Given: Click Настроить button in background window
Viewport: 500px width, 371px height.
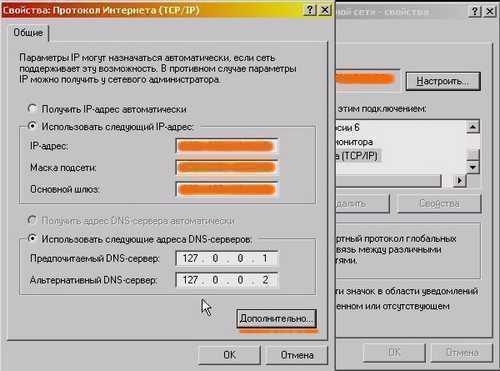Looking at the screenshot, I should tap(443, 81).
